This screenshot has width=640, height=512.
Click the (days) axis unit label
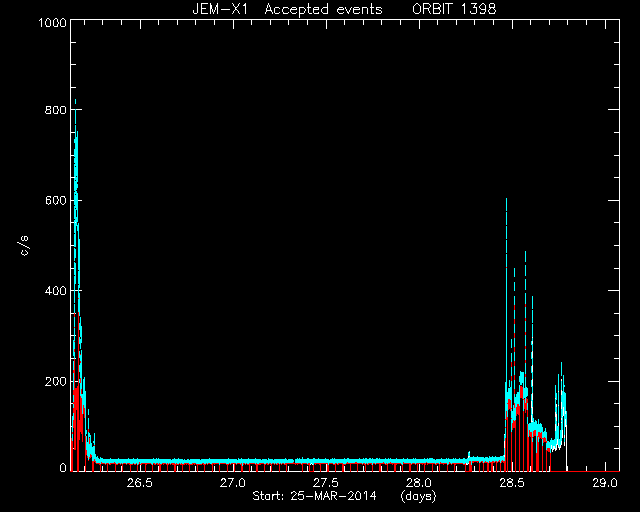click(x=418, y=496)
